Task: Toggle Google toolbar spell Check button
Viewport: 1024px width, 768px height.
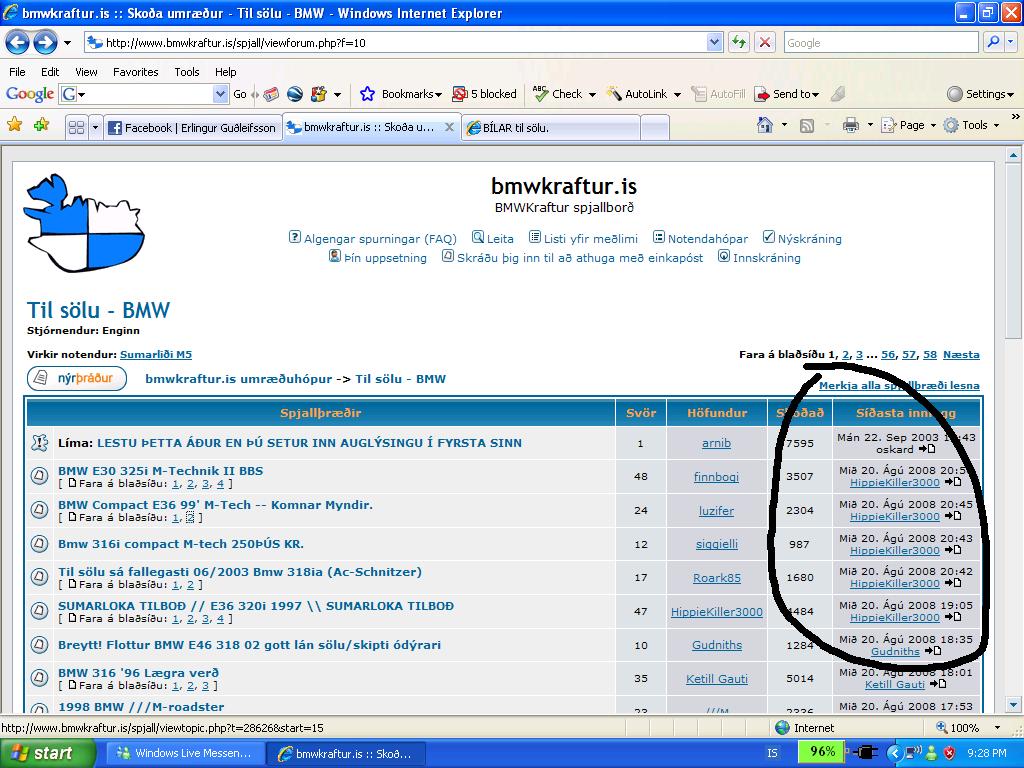Action: click(558, 94)
